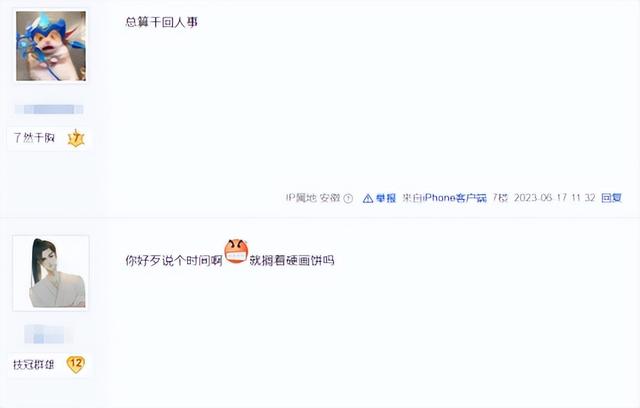Viewport: 640px width, 408px height.
Task: Click the 2023-06-17 11:32 timestamp
Action: pos(554,198)
